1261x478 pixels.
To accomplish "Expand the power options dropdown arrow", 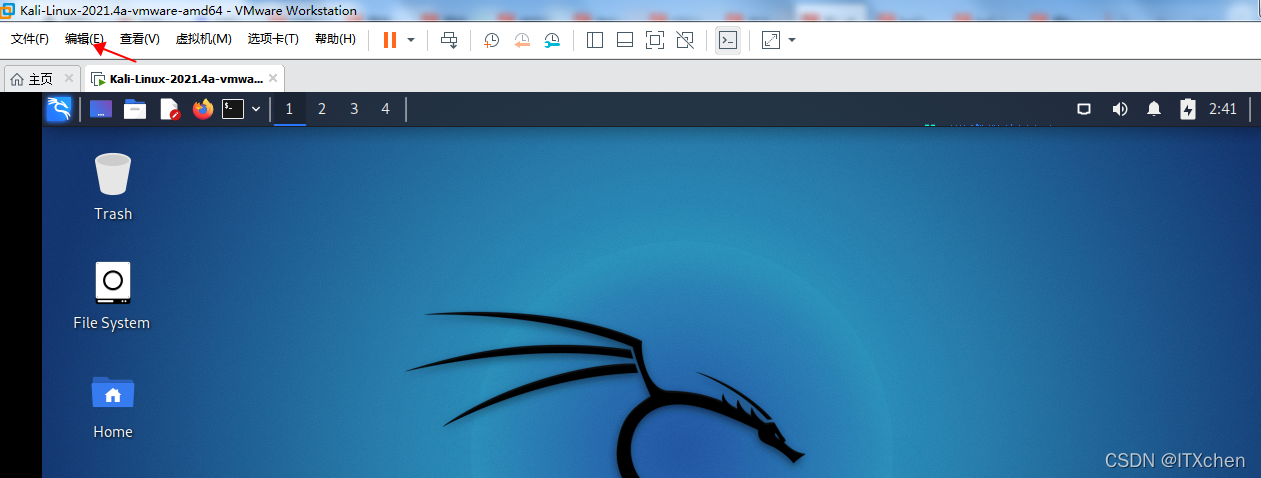I will click(x=411, y=40).
